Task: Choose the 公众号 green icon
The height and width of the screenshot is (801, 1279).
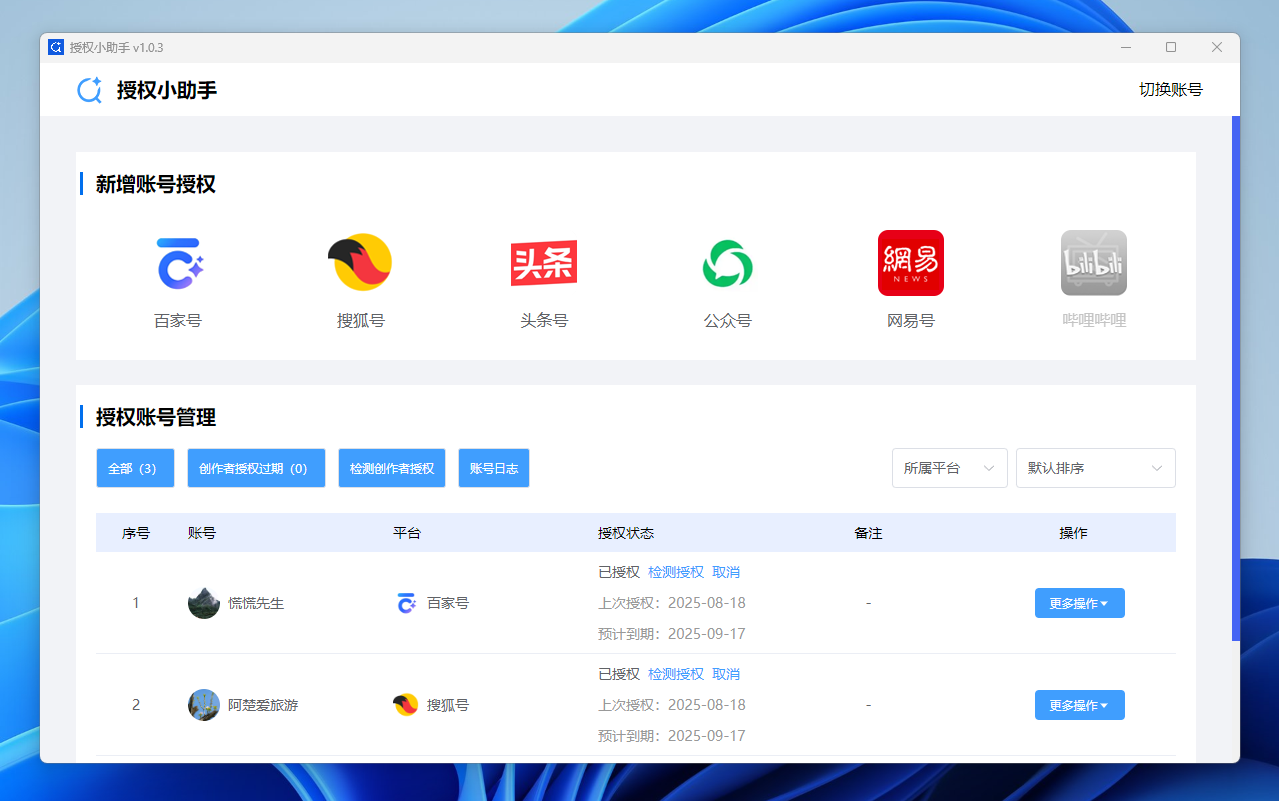Action: (x=727, y=264)
